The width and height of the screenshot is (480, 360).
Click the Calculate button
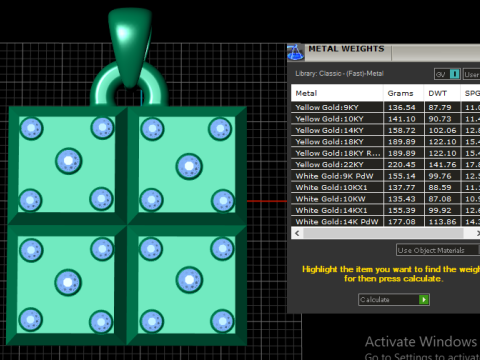[394, 299]
